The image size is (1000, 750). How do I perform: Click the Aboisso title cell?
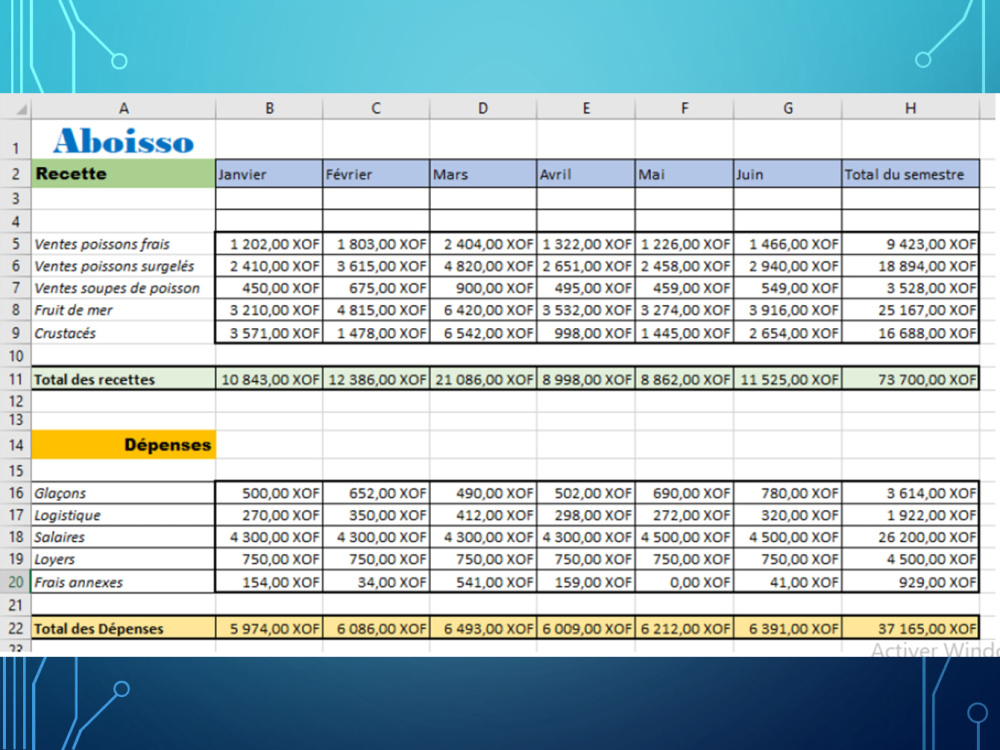(x=124, y=140)
